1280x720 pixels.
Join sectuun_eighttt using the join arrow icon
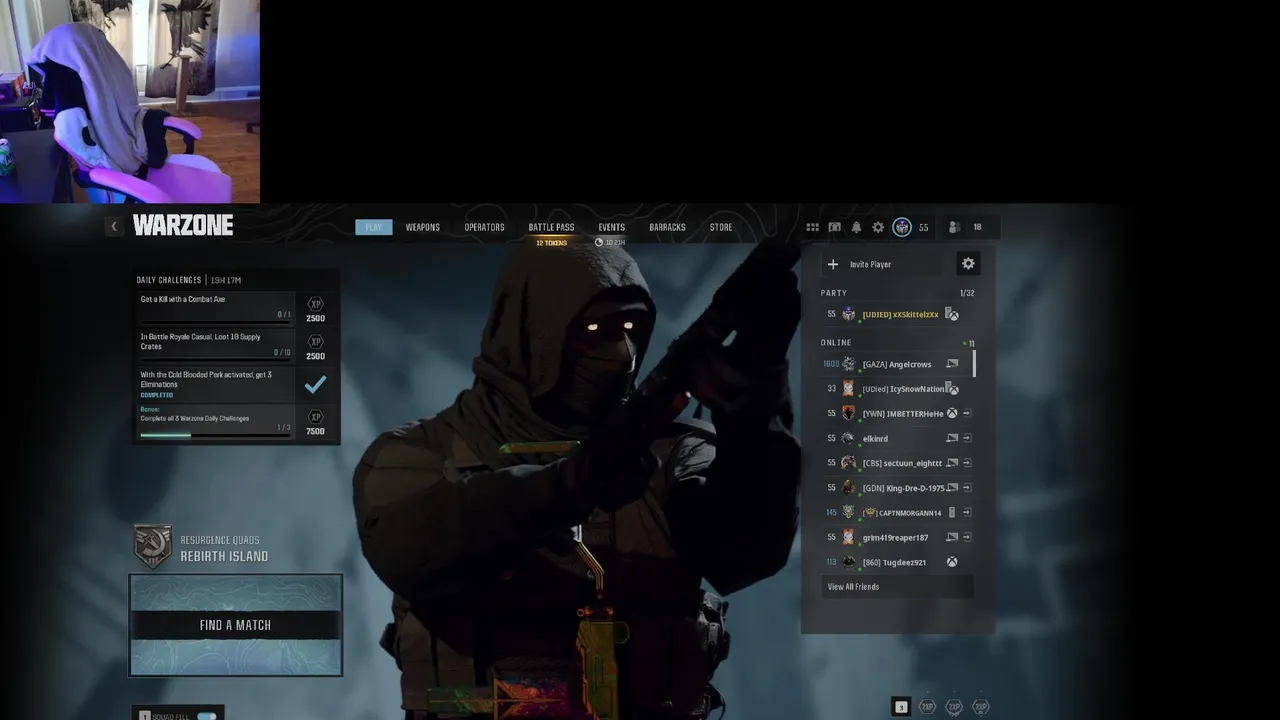tap(967, 463)
